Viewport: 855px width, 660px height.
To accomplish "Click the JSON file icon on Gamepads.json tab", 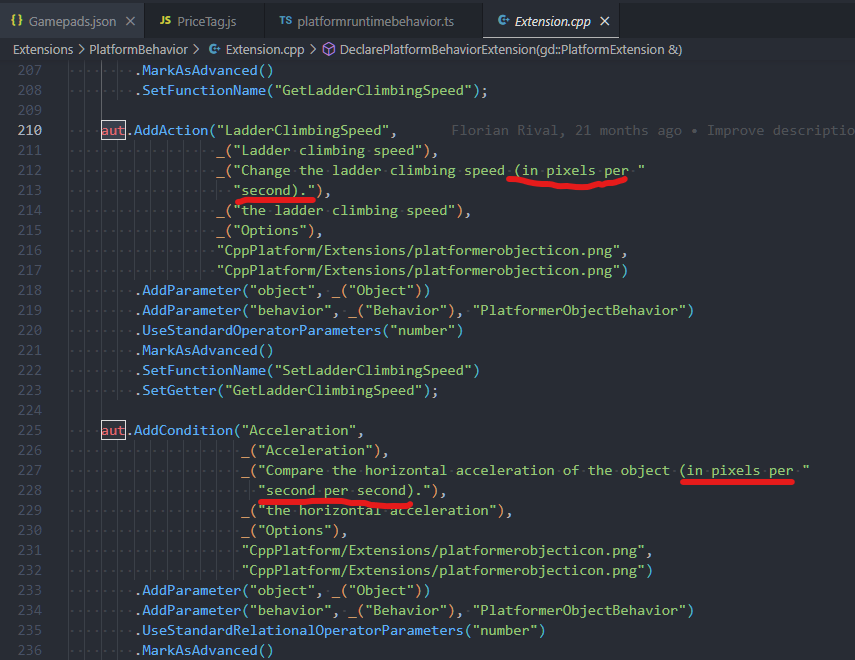I will coord(18,19).
